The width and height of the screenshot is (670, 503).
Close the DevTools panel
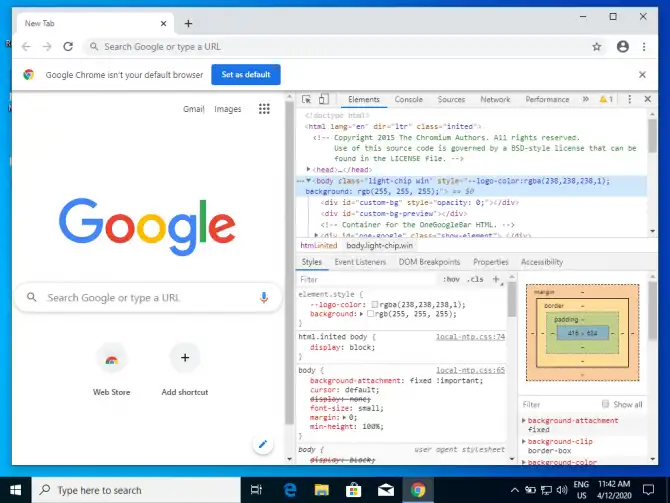pos(647,99)
